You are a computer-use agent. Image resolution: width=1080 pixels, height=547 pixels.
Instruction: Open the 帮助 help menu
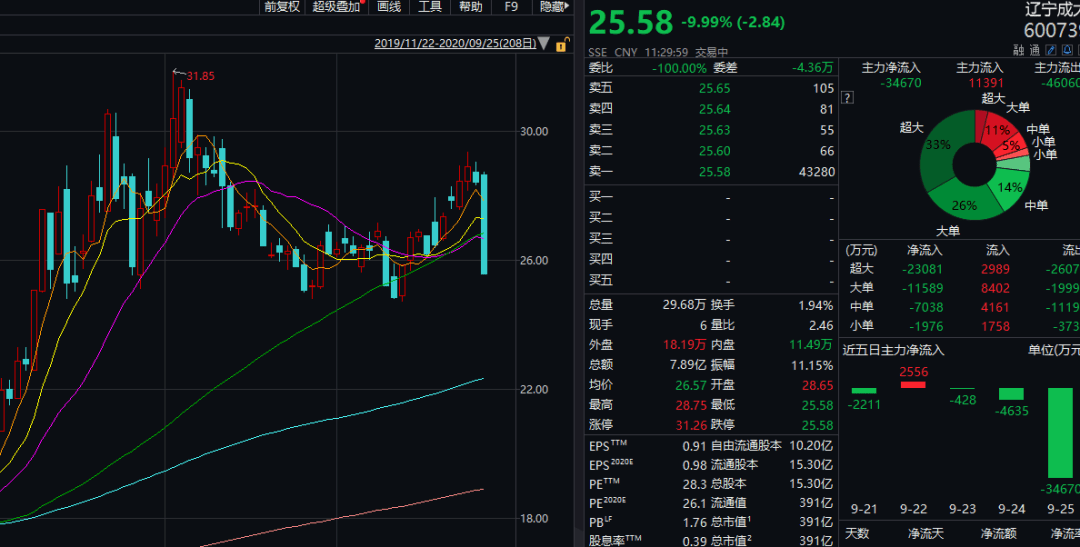coord(470,7)
